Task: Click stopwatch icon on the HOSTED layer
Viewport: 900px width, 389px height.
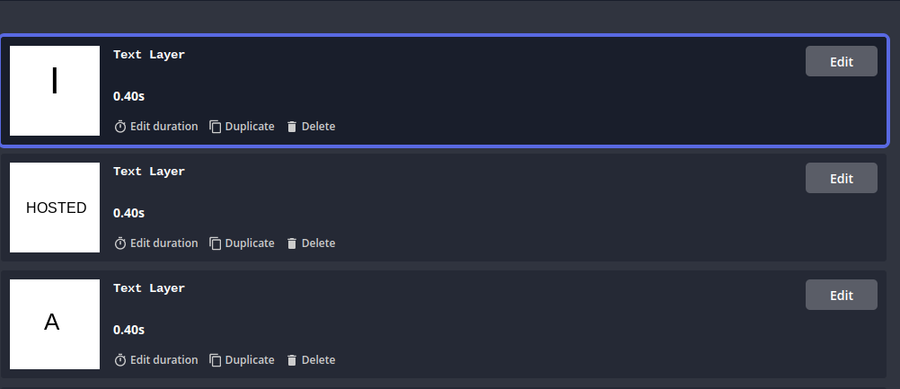Action: point(120,244)
